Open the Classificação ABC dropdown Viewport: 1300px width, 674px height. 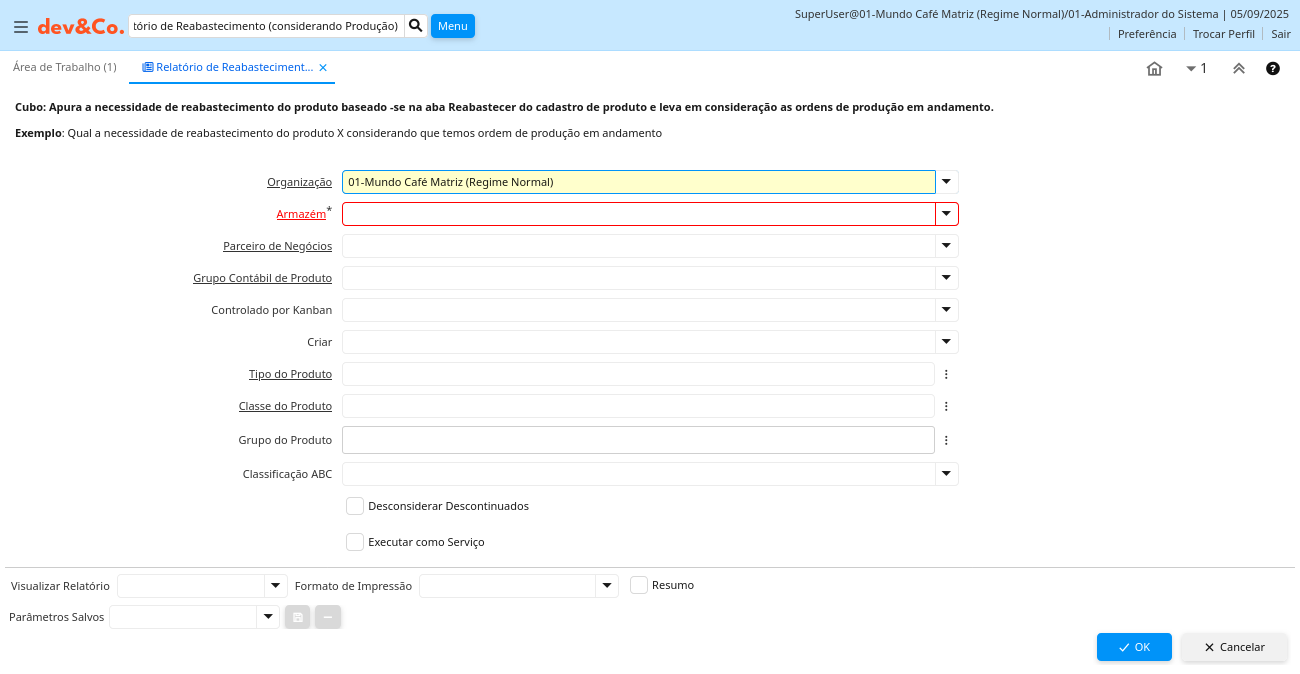[946, 474]
